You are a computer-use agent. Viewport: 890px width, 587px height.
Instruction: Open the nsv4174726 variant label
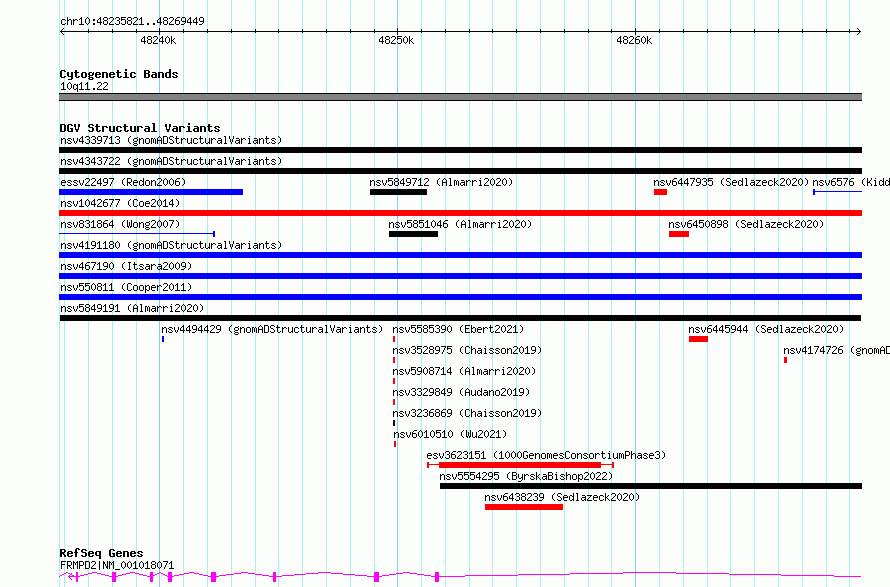pyautogui.click(x=836, y=350)
